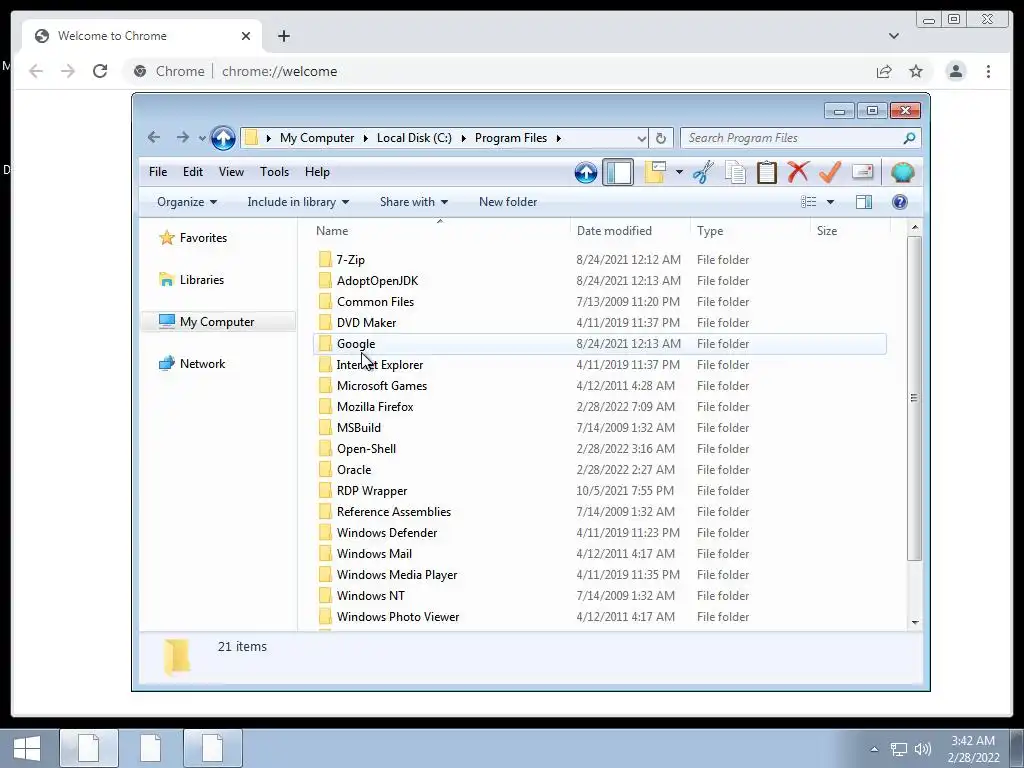Select the Open-Shell folder name
This screenshot has height=768, width=1024.
(366, 449)
